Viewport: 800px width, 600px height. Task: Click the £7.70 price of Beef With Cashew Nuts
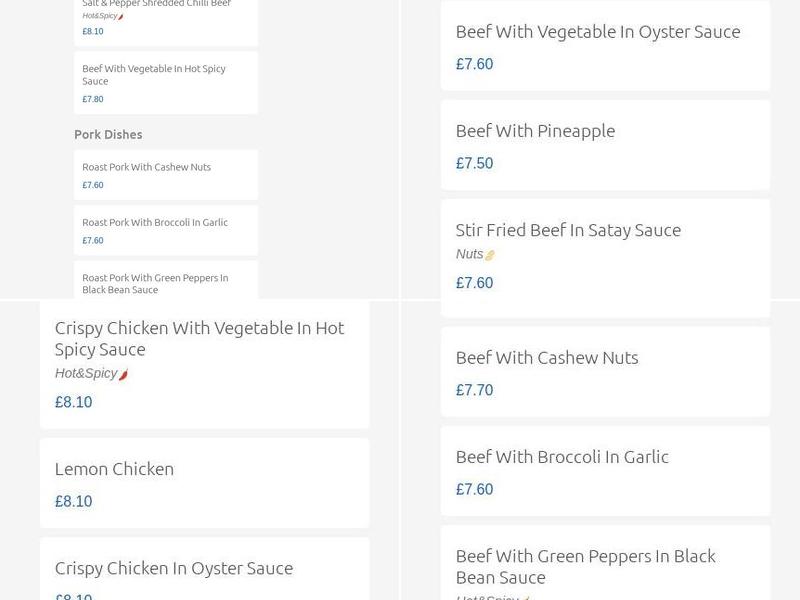(x=474, y=390)
